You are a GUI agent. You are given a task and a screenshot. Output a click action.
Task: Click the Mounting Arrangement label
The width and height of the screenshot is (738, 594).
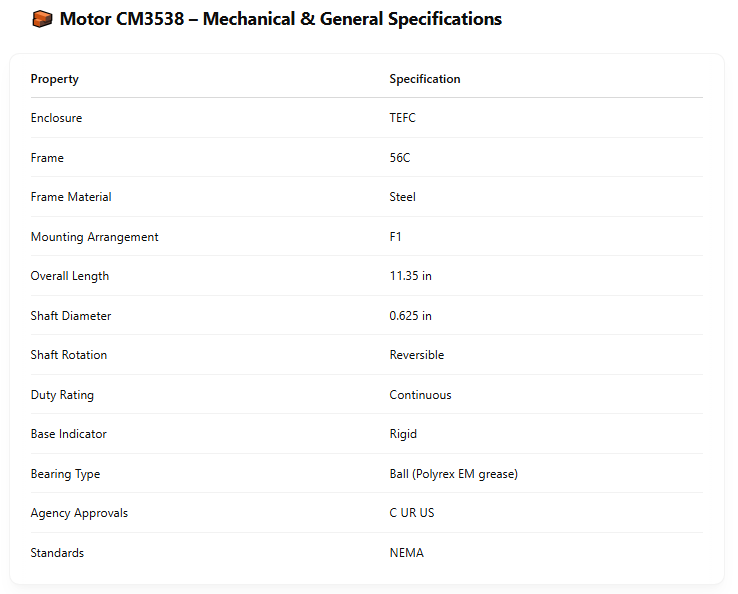(94, 237)
